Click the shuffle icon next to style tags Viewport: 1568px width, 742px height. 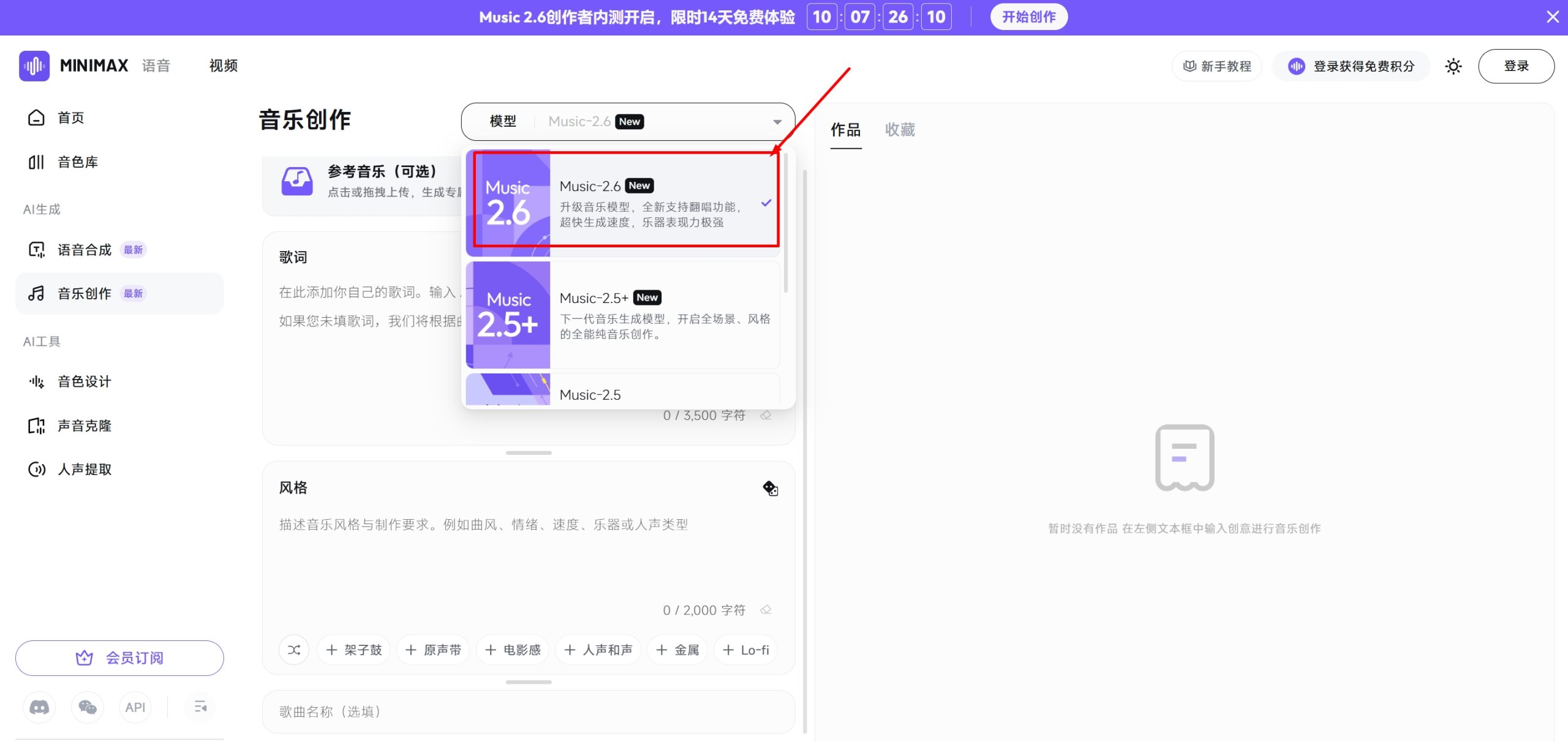click(293, 650)
